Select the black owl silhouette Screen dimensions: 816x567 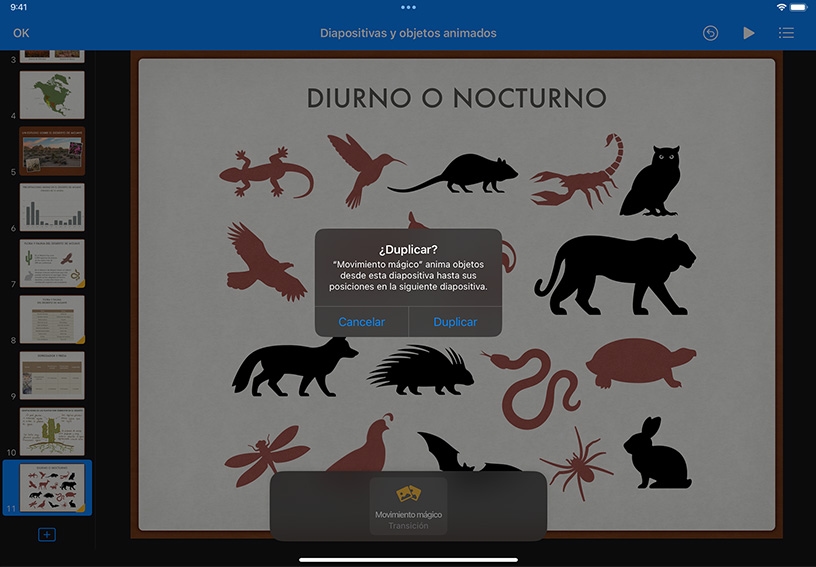click(x=651, y=181)
